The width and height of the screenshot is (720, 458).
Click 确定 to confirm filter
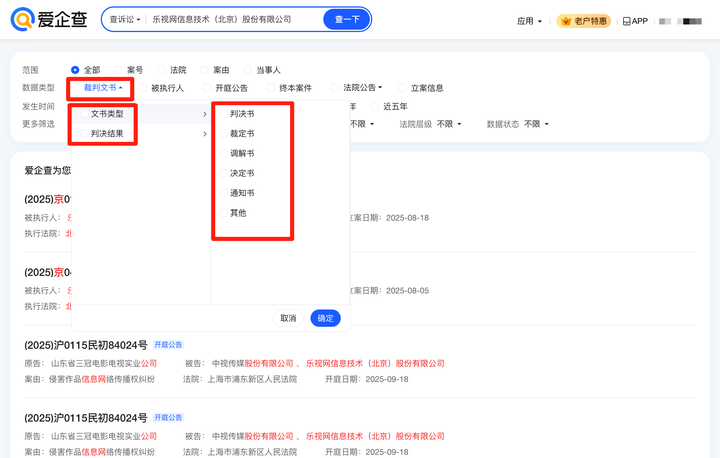326,318
